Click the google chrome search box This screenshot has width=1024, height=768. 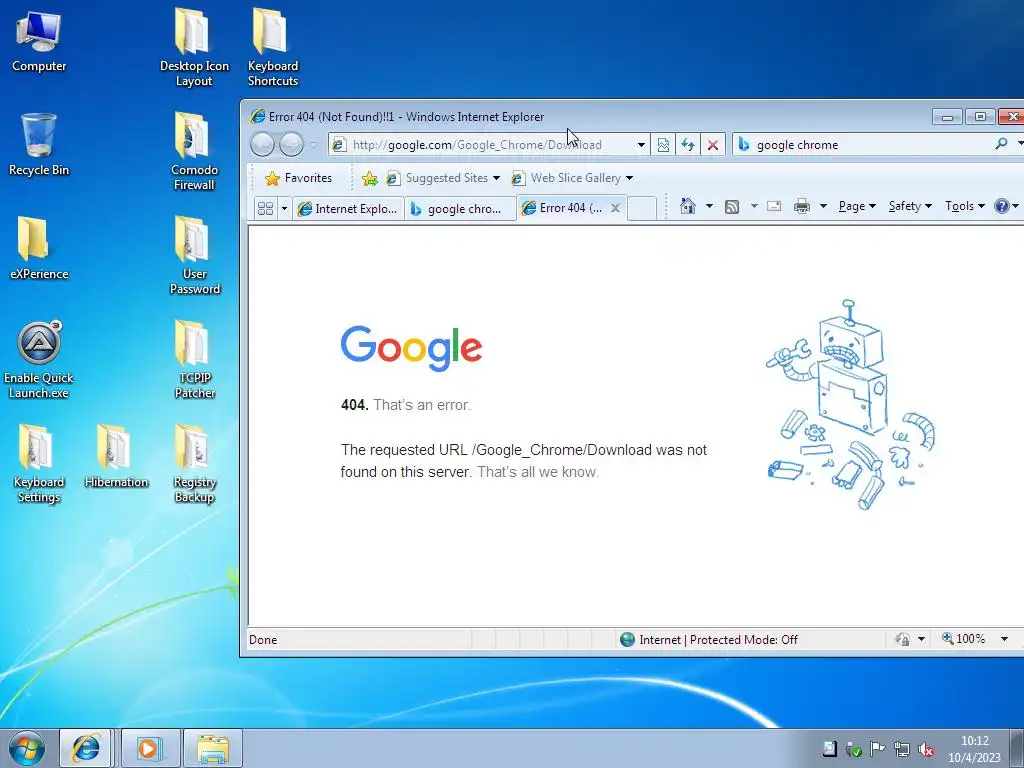tap(871, 145)
